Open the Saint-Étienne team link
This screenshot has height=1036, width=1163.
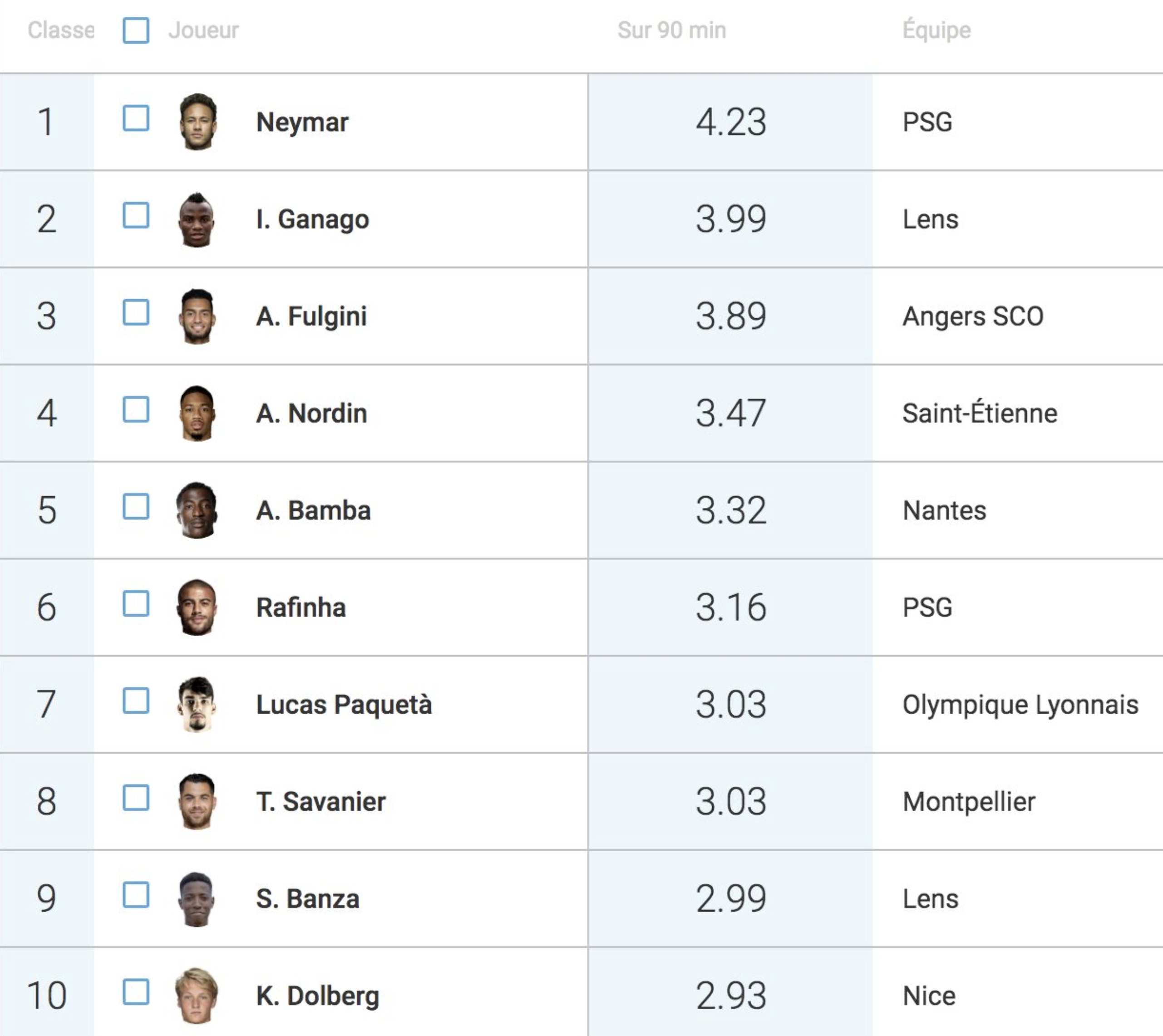[x=980, y=413]
